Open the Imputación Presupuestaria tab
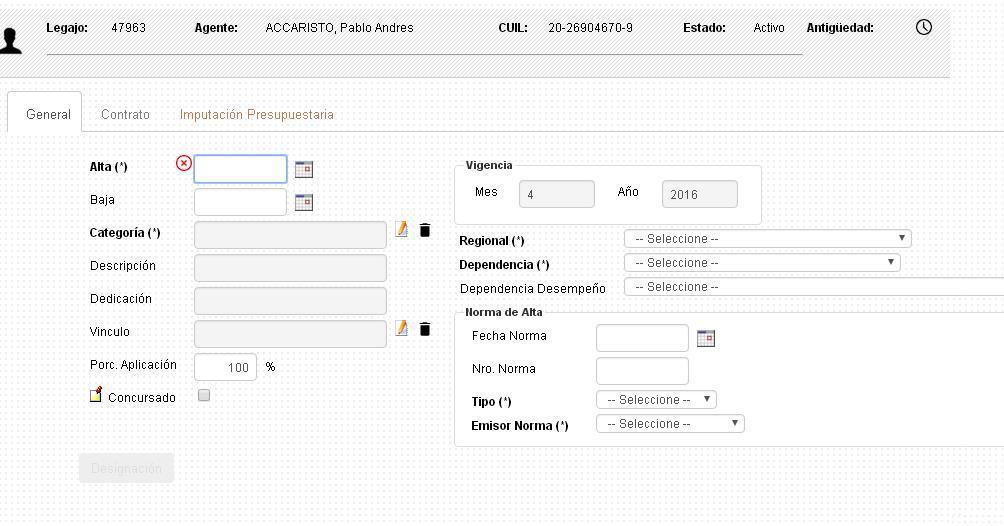This screenshot has width=1004, height=526. (257, 115)
